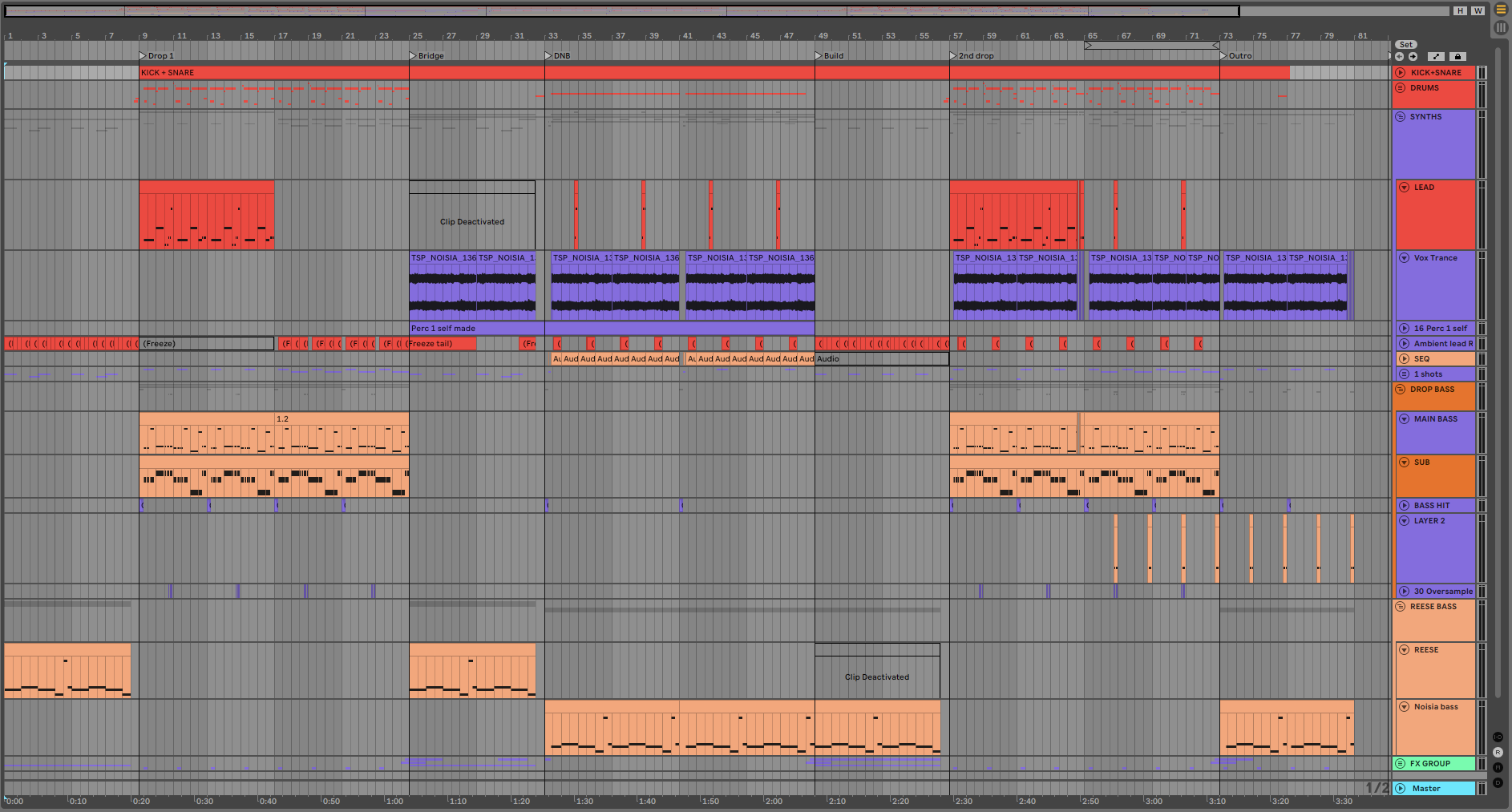The height and width of the screenshot is (812, 1512).
Task: Switch to Session view selector icon
Action: [x=1501, y=27]
